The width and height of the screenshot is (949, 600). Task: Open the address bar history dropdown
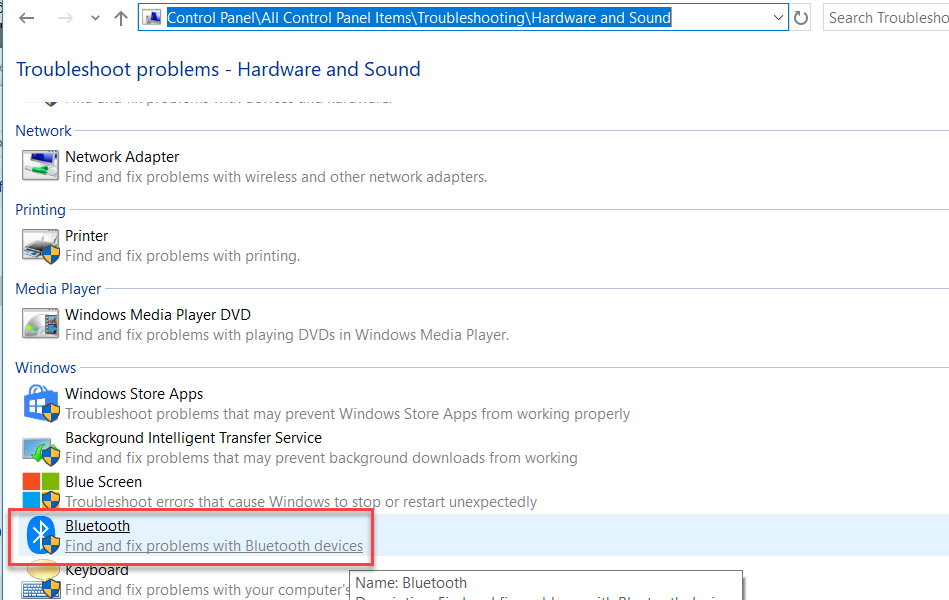[x=780, y=18]
